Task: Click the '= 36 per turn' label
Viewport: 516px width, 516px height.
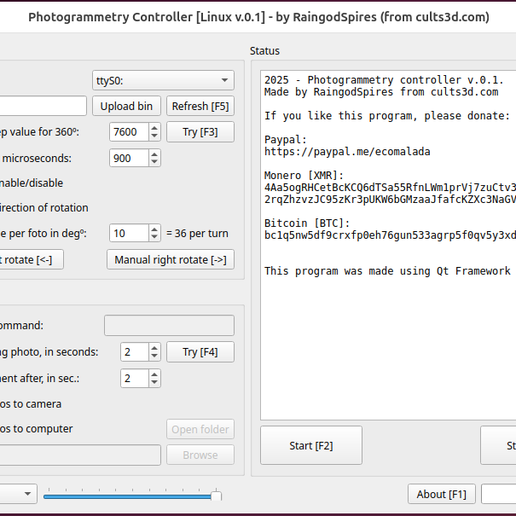Action: click(x=197, y=233)
